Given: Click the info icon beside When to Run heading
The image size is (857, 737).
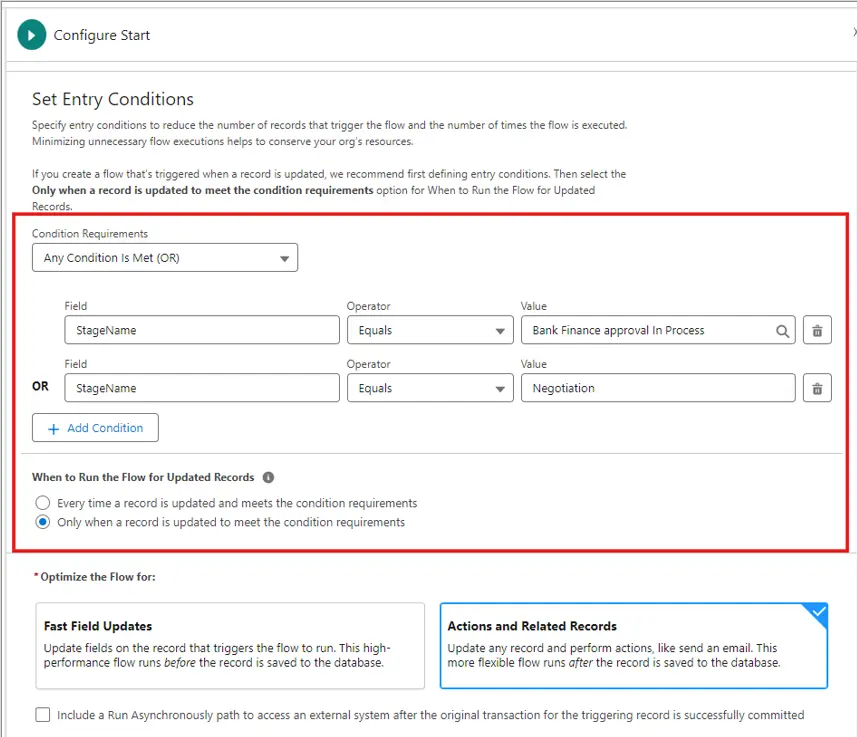Looking at the screenshot, I should [268, 478].
